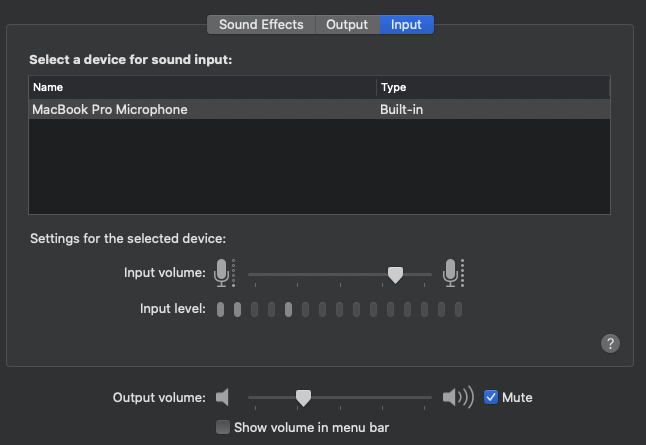Click the first Input level indicator bar

tap(220, 309)
